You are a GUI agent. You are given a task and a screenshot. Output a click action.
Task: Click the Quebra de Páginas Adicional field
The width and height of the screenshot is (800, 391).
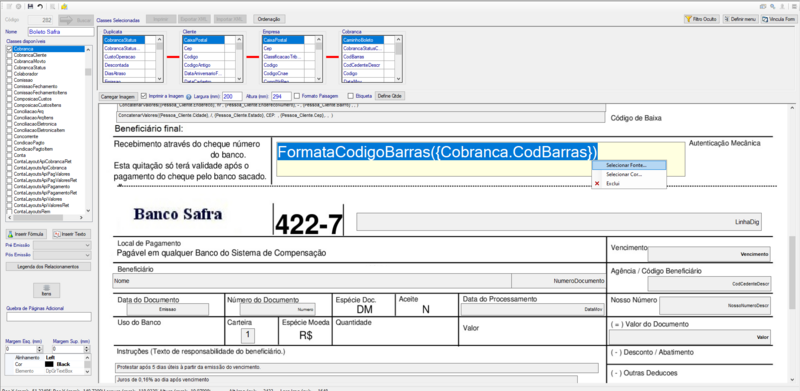(48, 317)
